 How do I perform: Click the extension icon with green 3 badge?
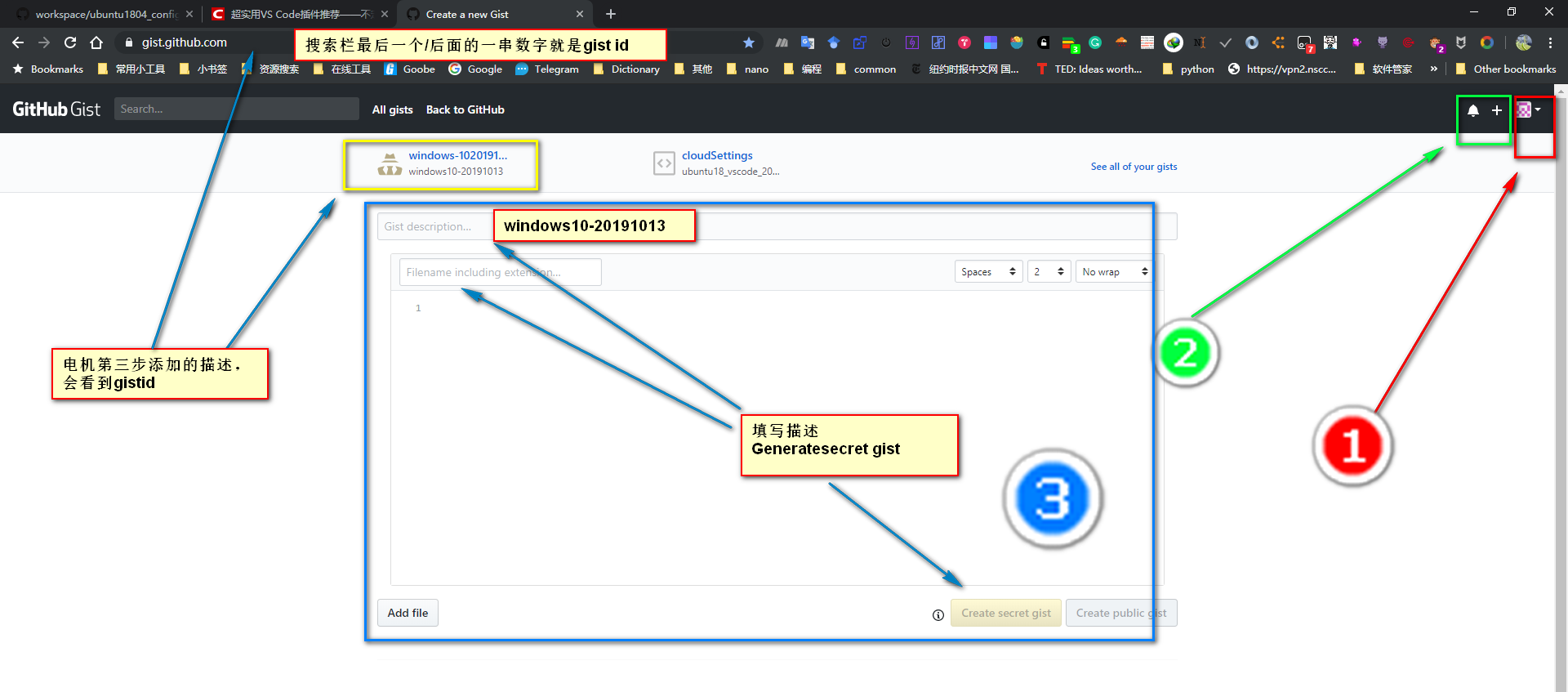pos(1070,44)
